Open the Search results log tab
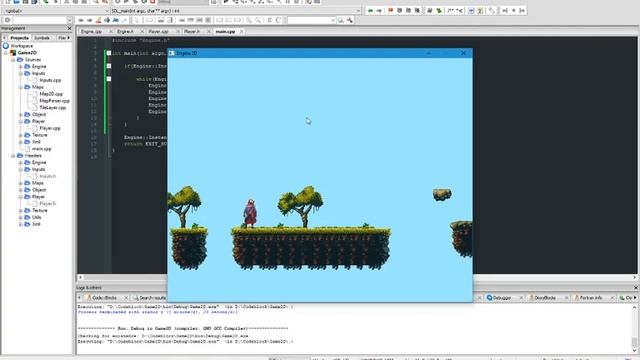Image resolution: width=640 pixels, height=360 pixels. [x=152, y=298]
